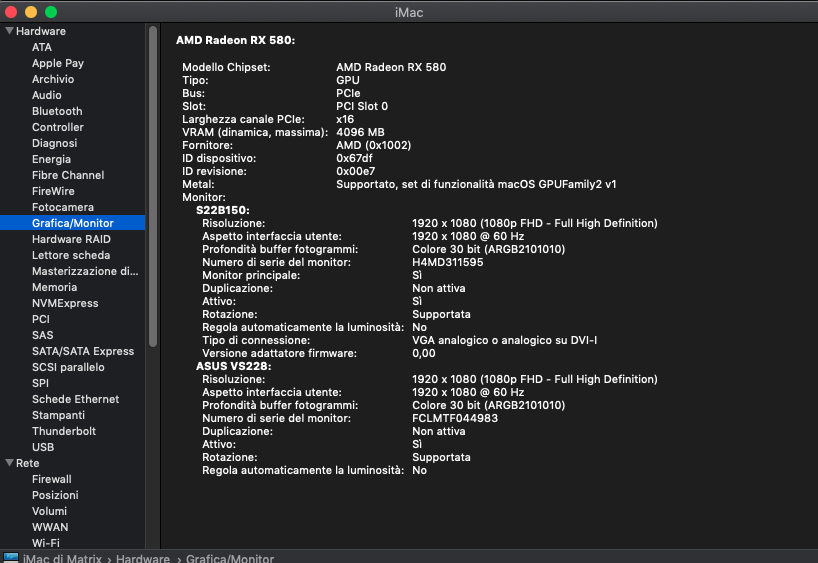Click 'iMac di Matrix' in path bar
The image size is (818, 563).
click(62, 558)
